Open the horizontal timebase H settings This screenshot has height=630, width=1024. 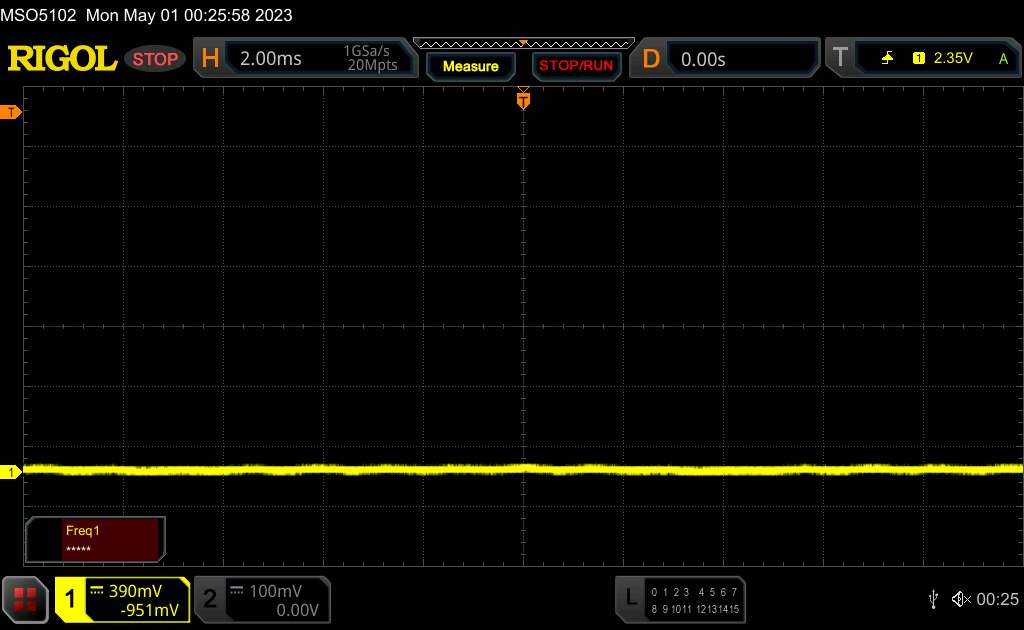[x=210, y=59]
